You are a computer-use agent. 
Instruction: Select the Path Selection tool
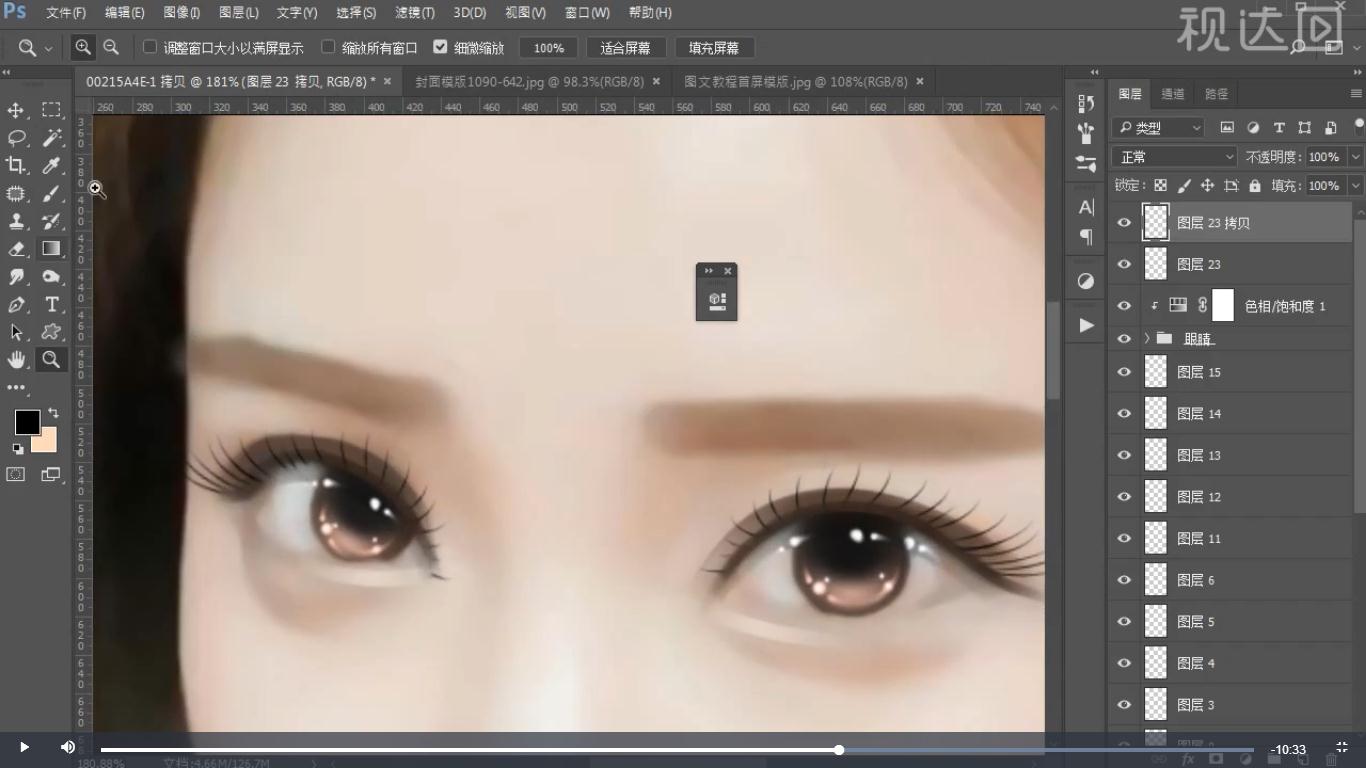(16, 332)
